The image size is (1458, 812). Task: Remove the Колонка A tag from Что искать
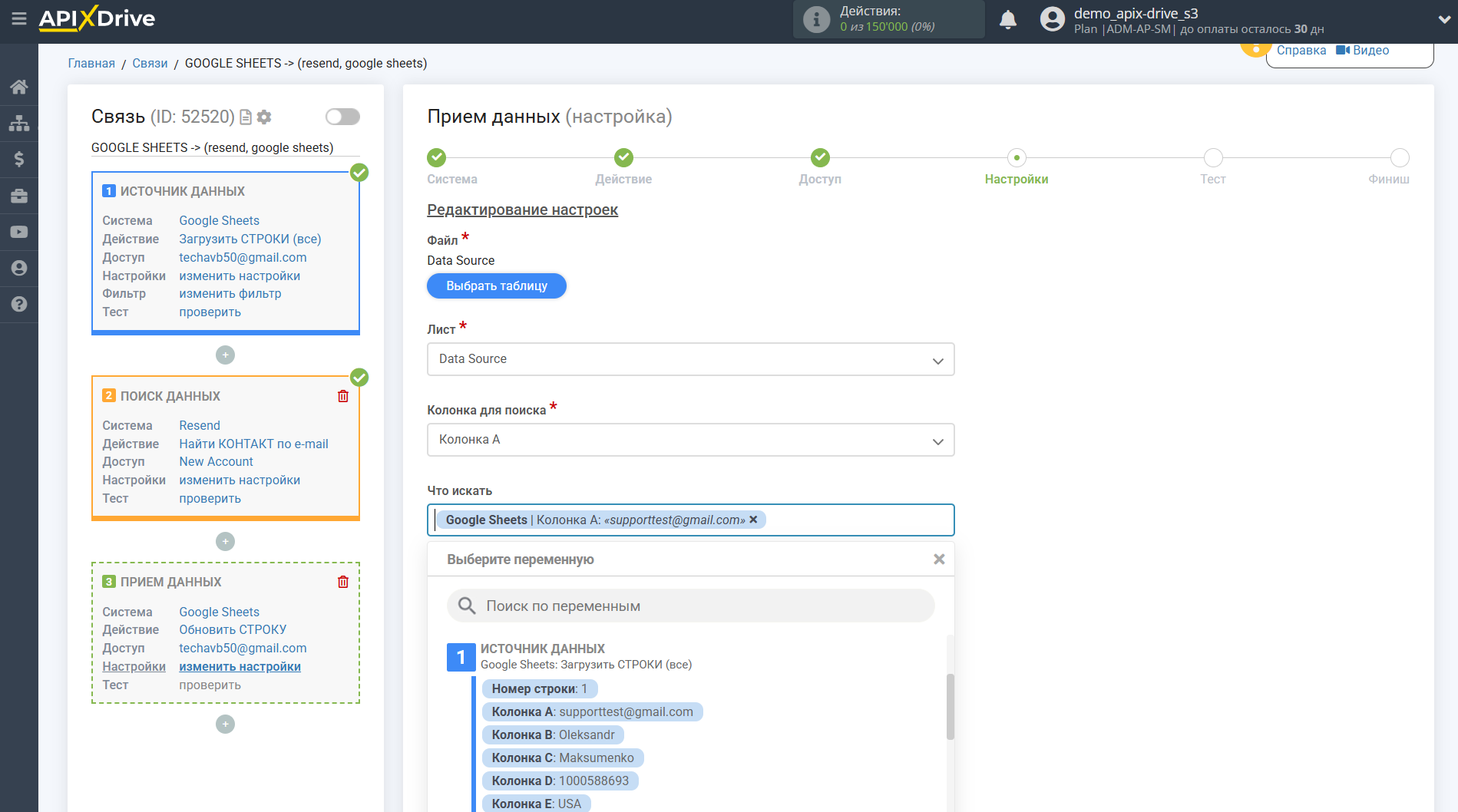click(753, 520)
